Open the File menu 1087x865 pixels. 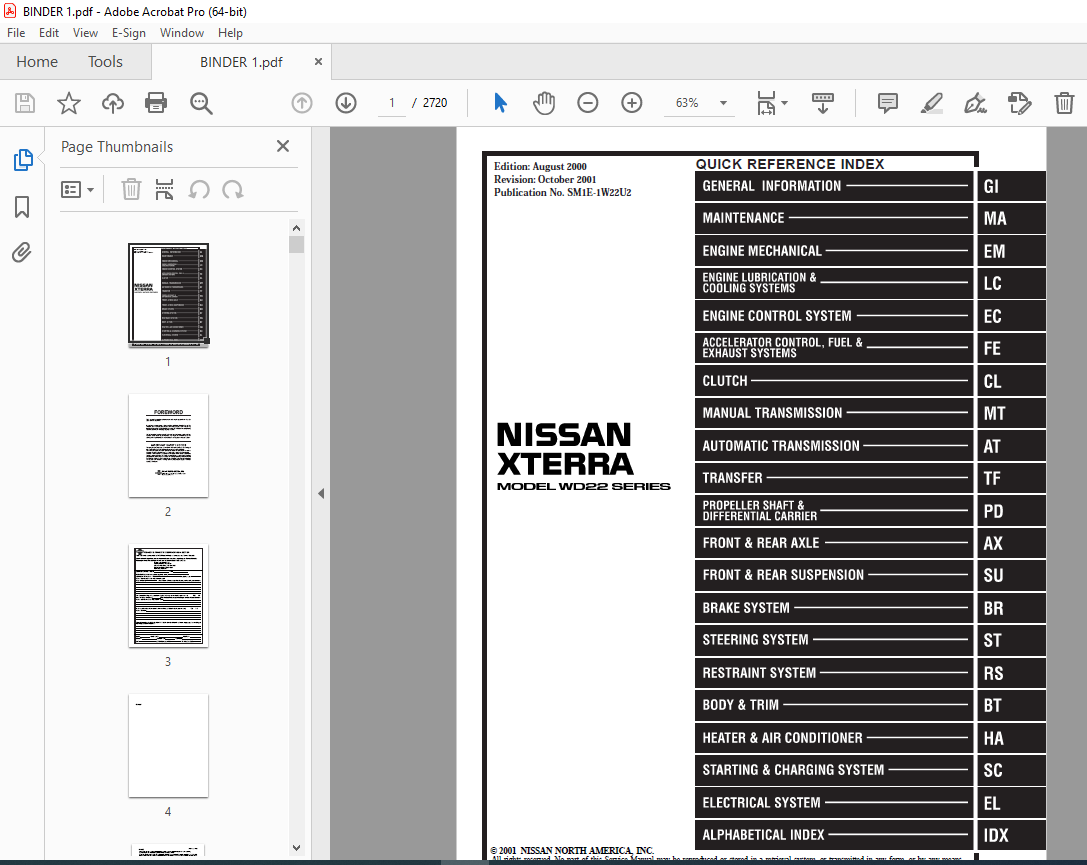[16, 33]
